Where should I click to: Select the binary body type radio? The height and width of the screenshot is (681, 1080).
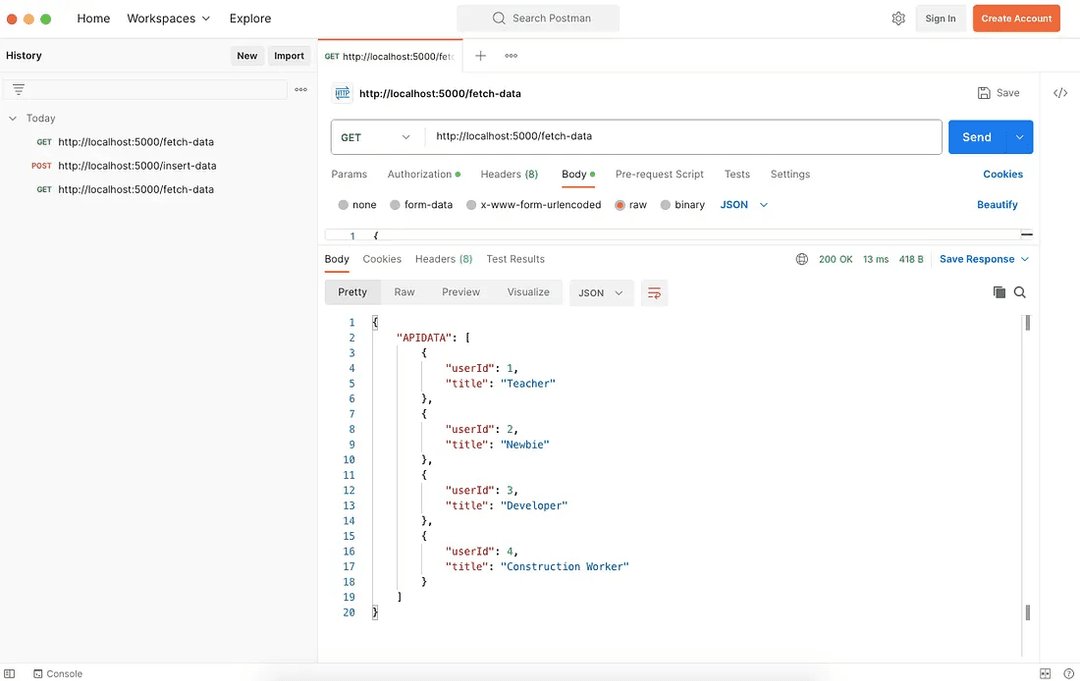(x=665, y=205)
